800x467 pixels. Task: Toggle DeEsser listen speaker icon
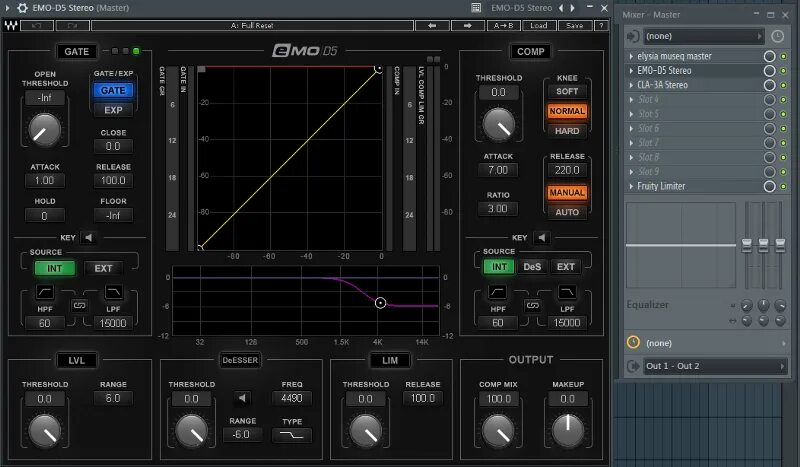click(x=242, y=398)
